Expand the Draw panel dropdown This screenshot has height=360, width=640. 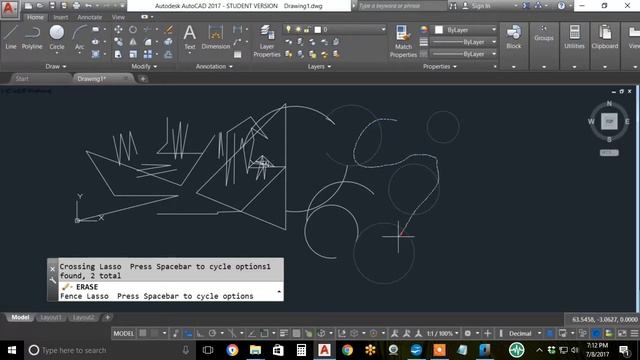point(56,66)
